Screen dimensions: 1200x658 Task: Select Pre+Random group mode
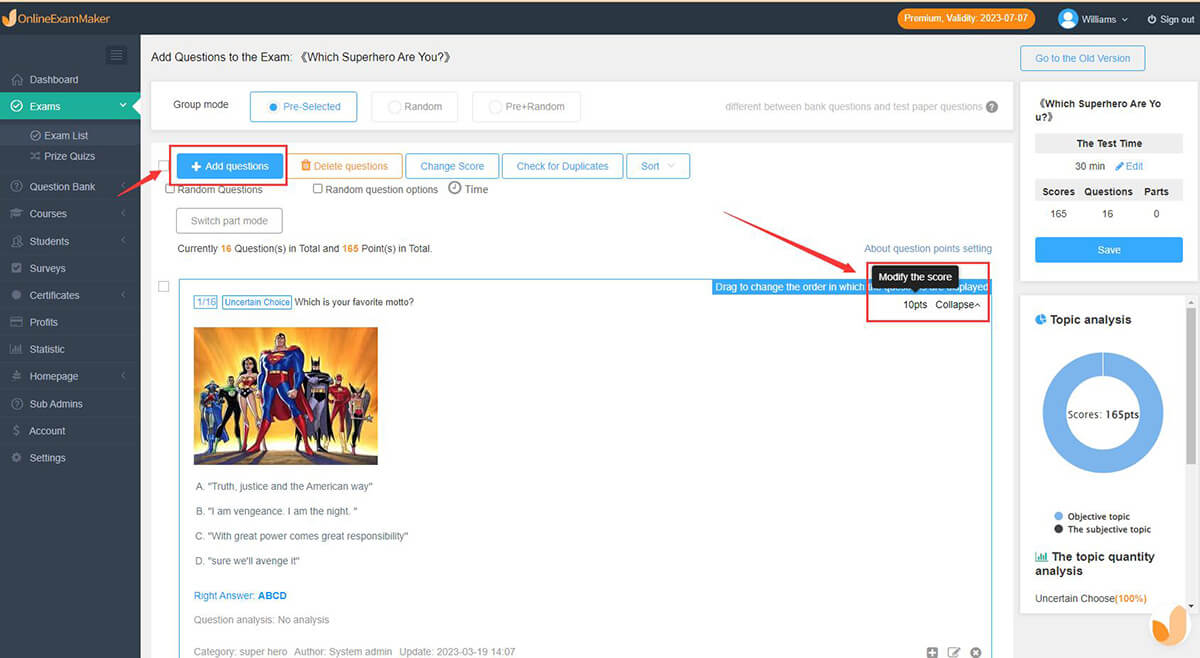(526, 106)
